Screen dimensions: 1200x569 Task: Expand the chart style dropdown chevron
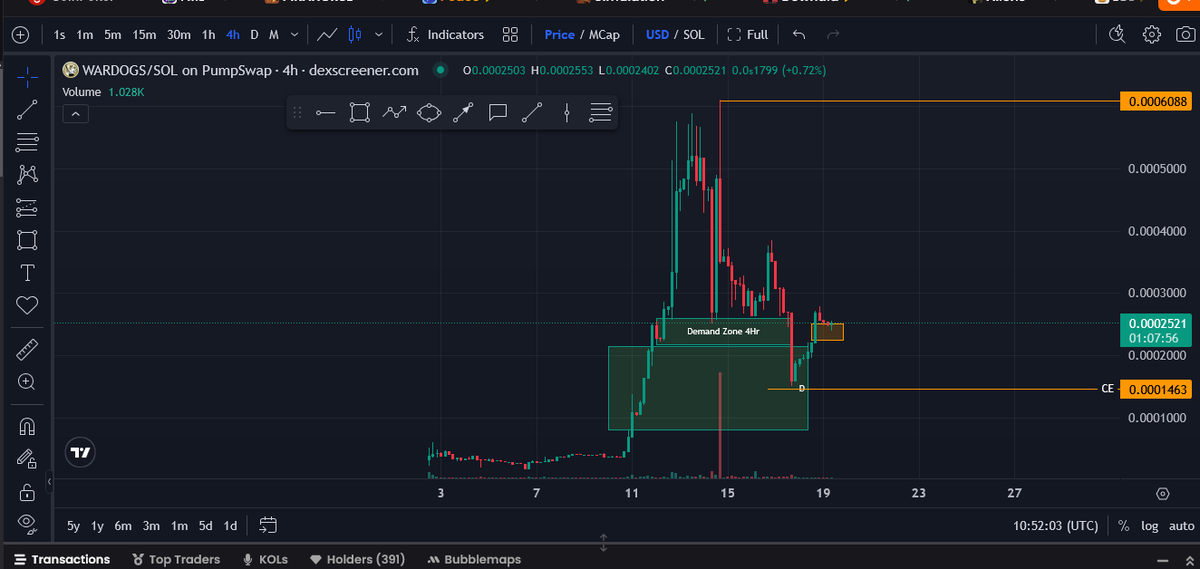click(x=378, y=35)
